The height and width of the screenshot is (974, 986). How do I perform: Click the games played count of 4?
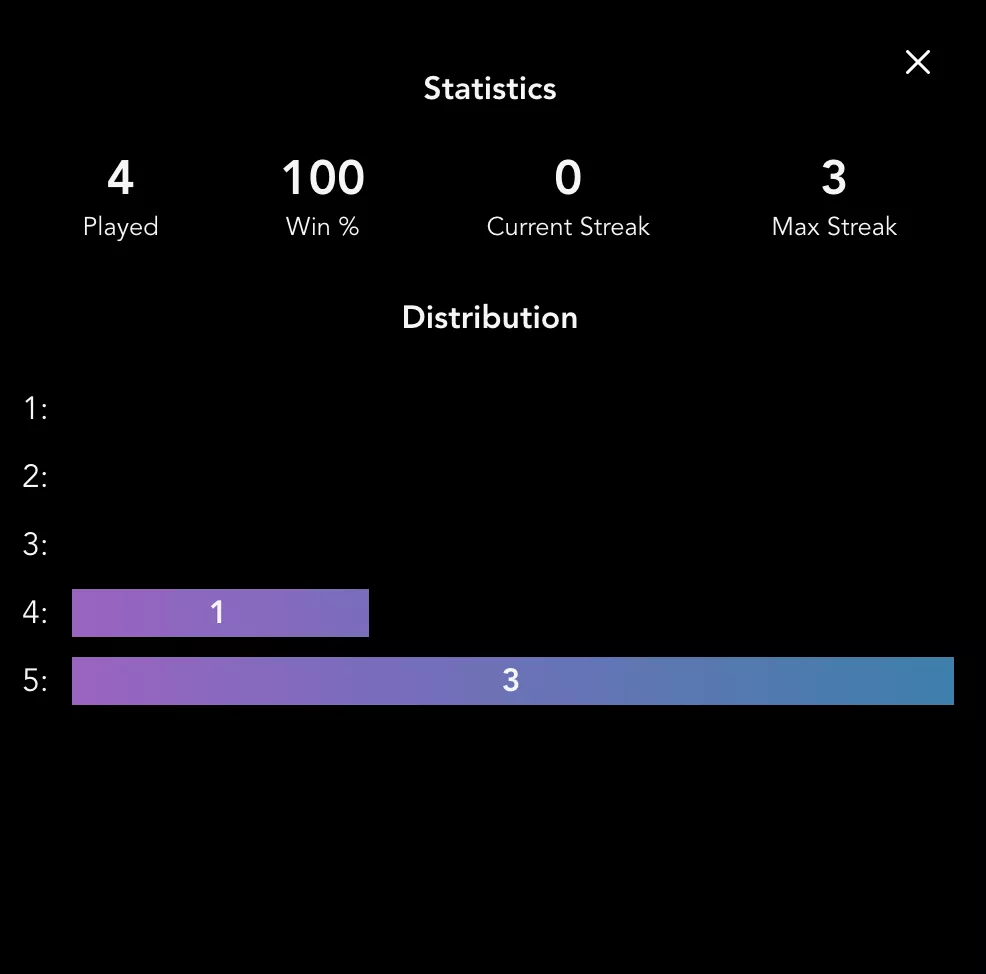pos(120,179)
